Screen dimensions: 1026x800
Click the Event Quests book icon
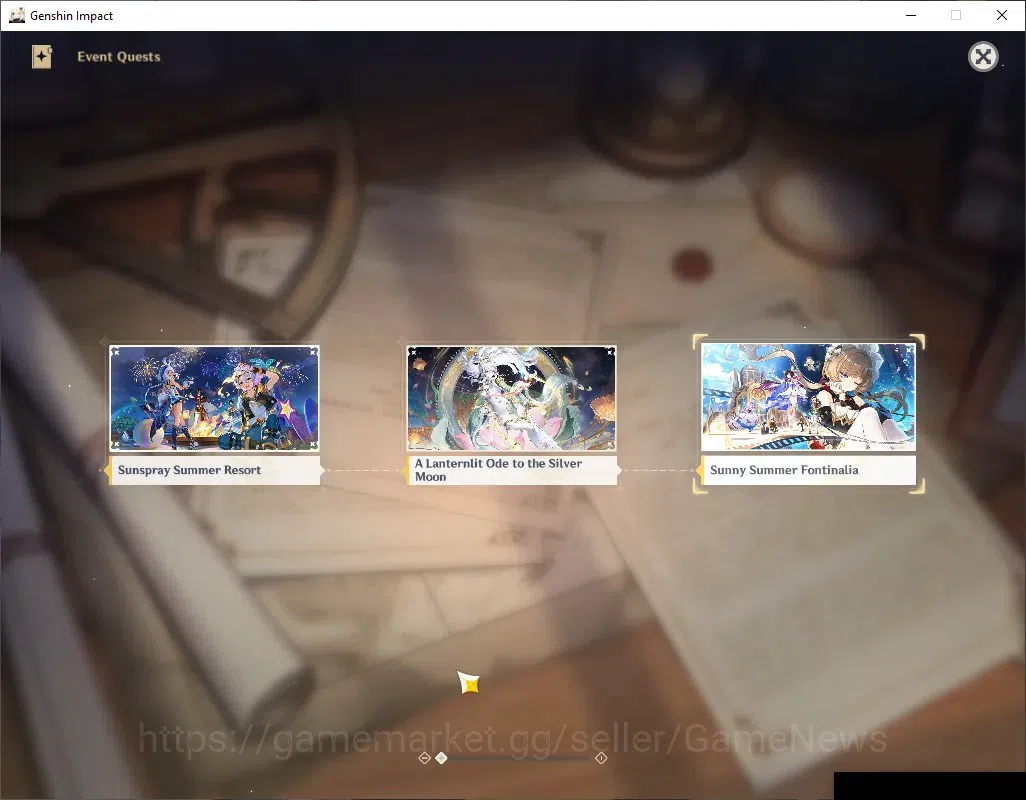42,57
